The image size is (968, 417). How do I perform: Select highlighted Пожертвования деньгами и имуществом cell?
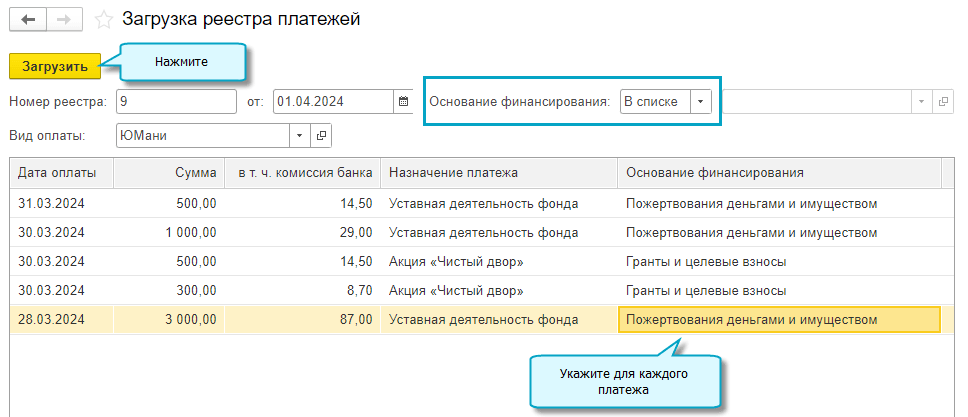[779, 320]
